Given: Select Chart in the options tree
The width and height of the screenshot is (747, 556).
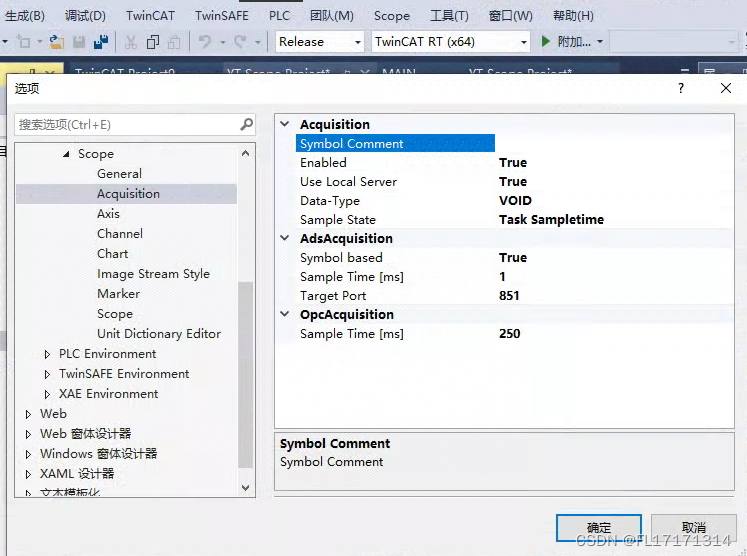Looking at the screenshot, I should [x=112, y=254].
